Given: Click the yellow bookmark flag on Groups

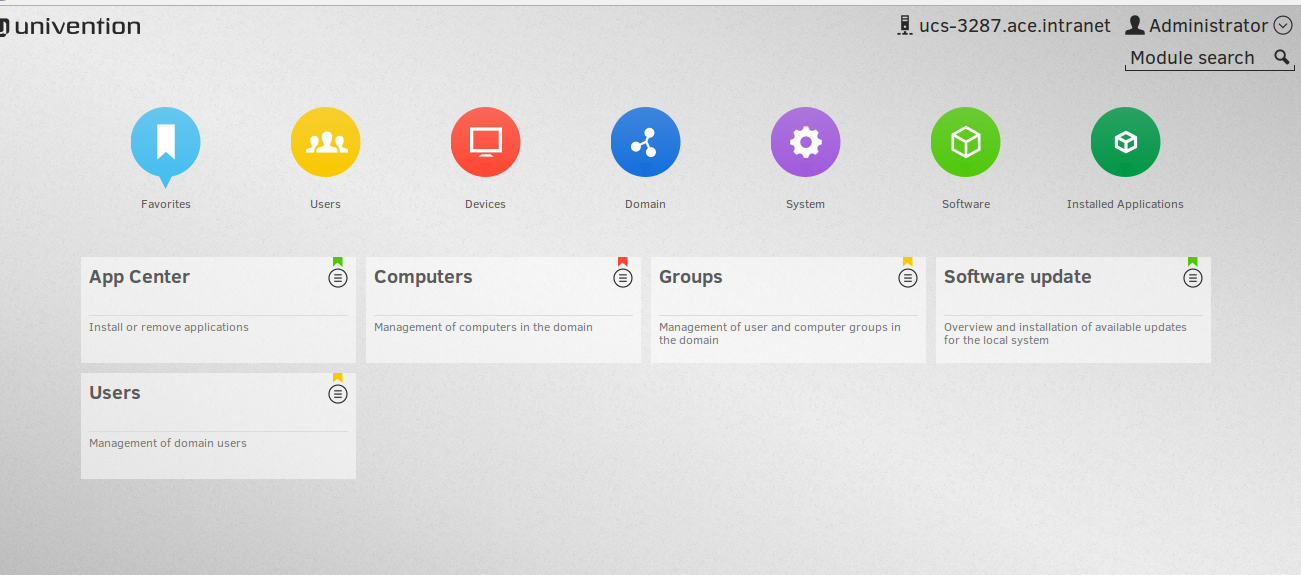Looking at the screenshot, I should (908, 262).
